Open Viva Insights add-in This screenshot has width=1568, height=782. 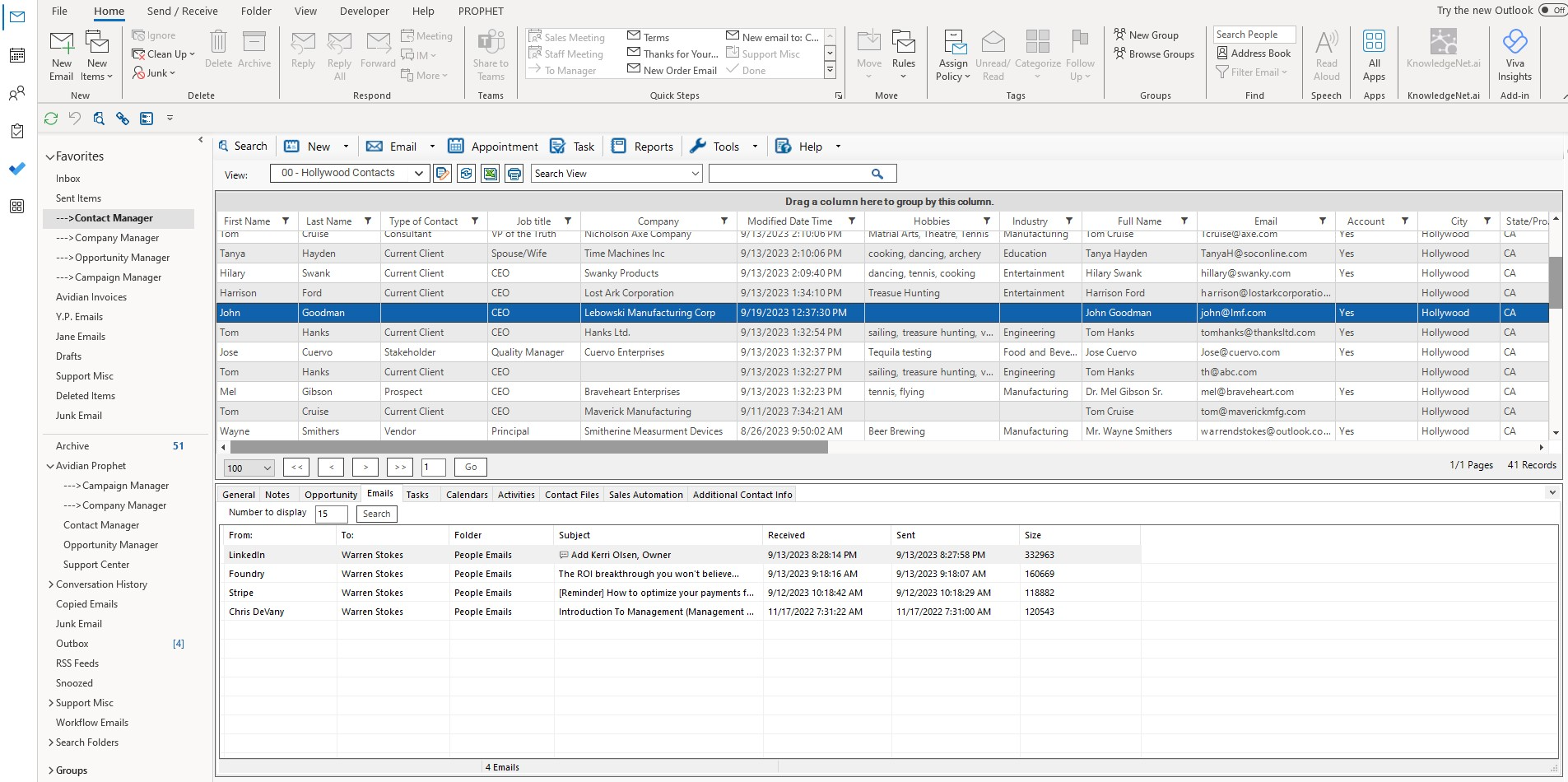pos(1514,55)
